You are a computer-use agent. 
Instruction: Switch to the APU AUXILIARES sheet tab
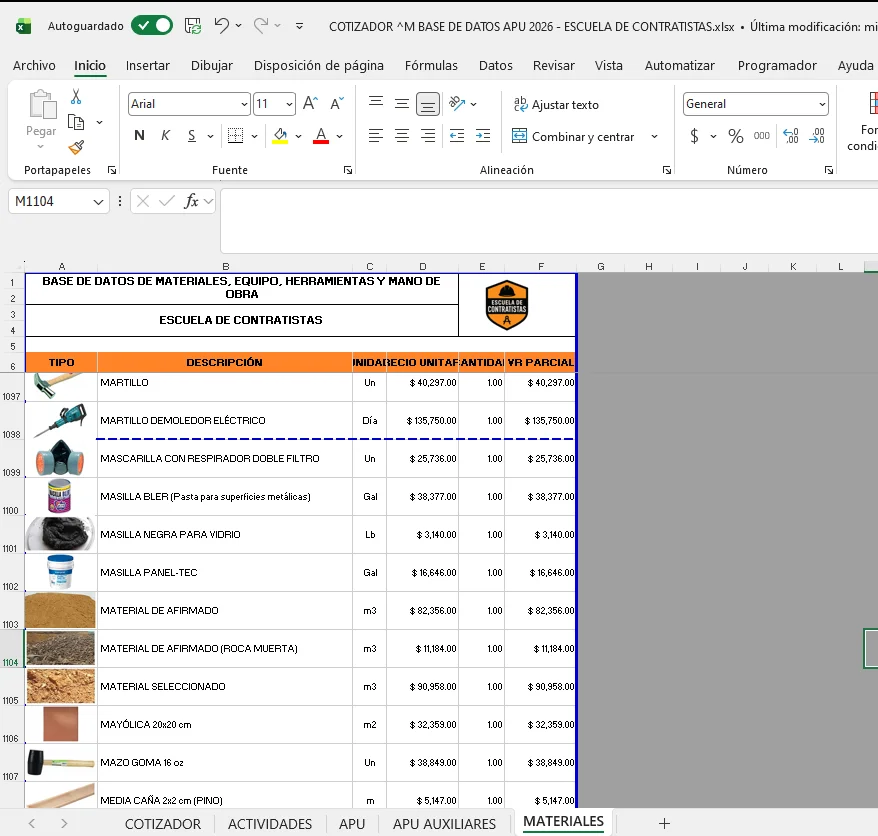tap(444, 824)
